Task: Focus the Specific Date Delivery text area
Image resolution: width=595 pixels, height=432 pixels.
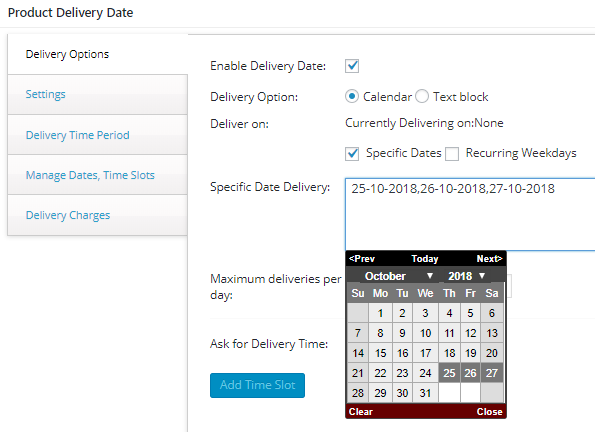Action: coord(470,214)
